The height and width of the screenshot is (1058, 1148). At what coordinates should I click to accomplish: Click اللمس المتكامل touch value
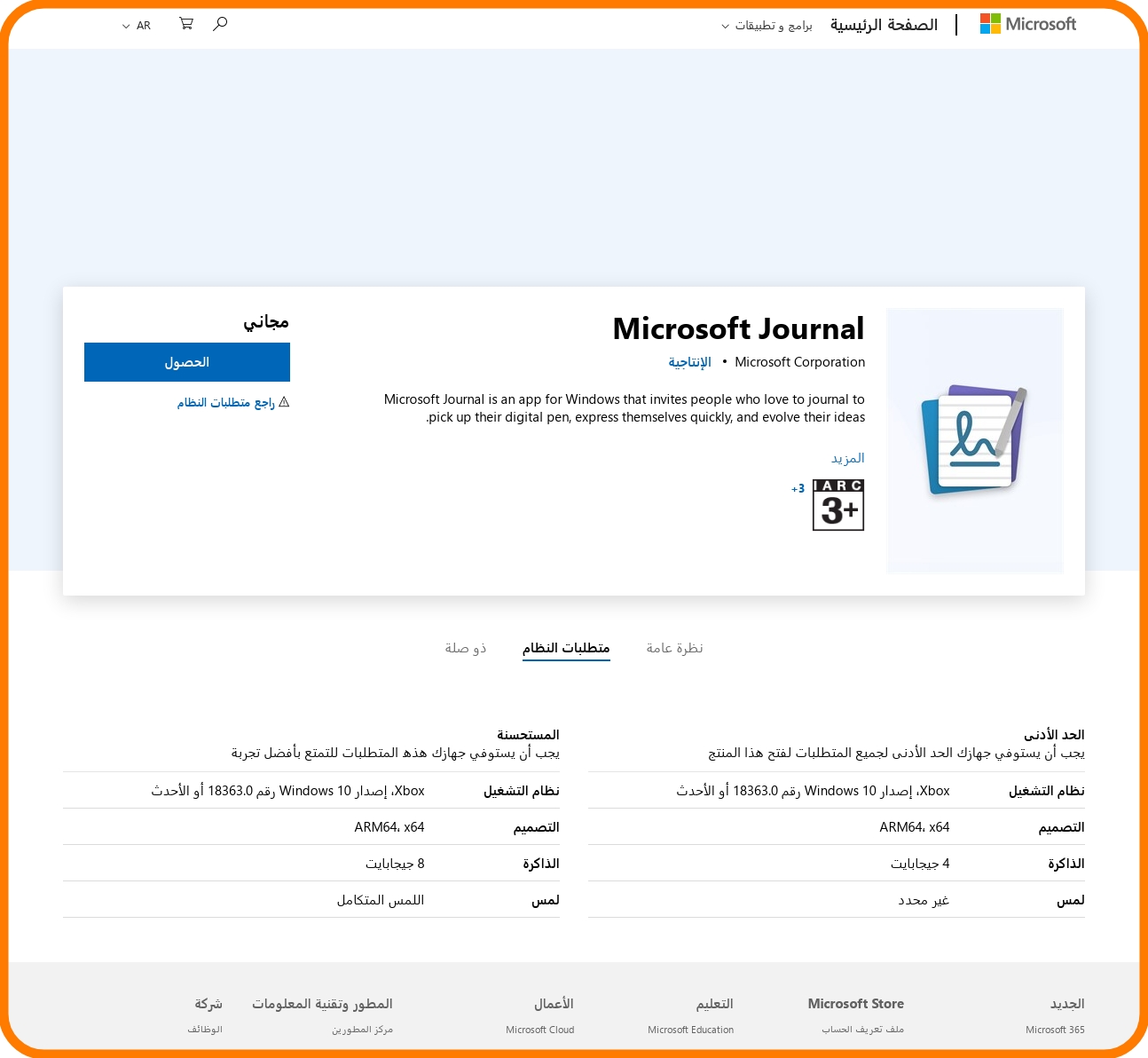tap(381, 900)
